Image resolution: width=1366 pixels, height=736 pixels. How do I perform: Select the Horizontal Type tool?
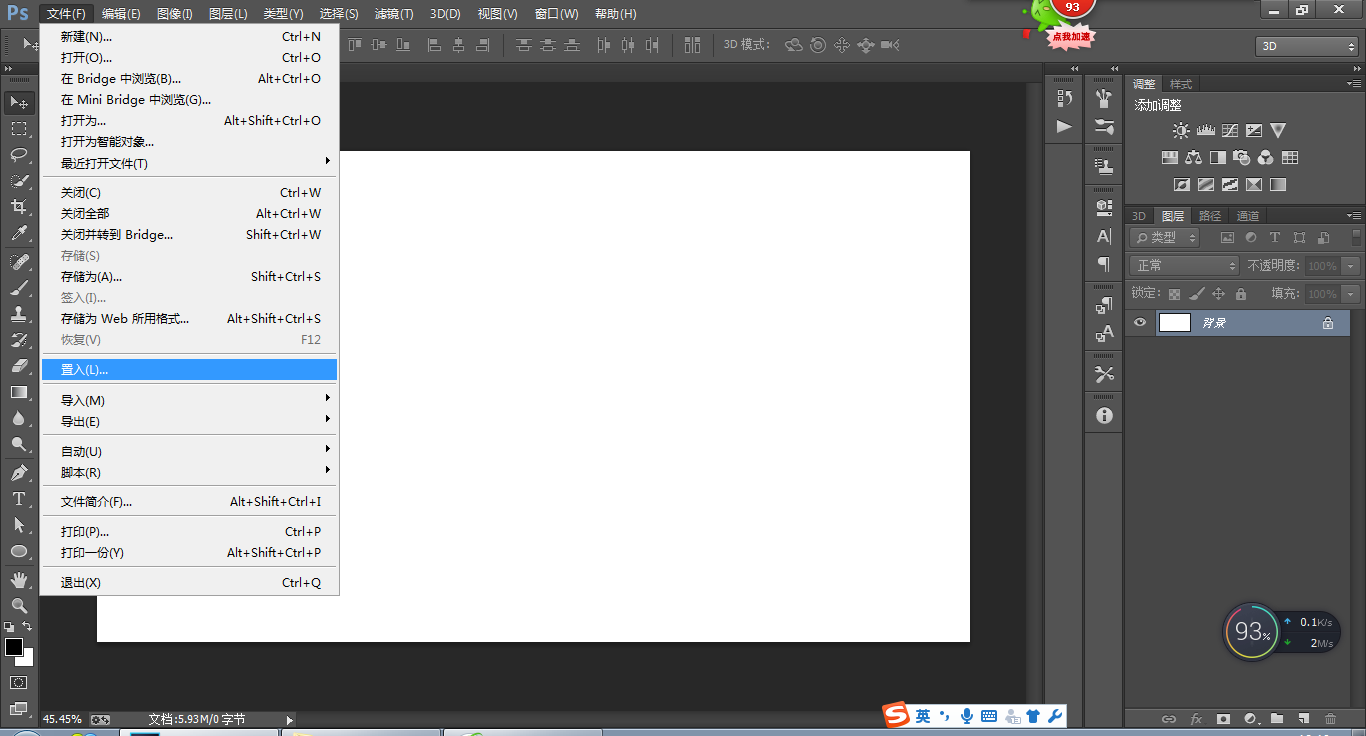[19, 499]
